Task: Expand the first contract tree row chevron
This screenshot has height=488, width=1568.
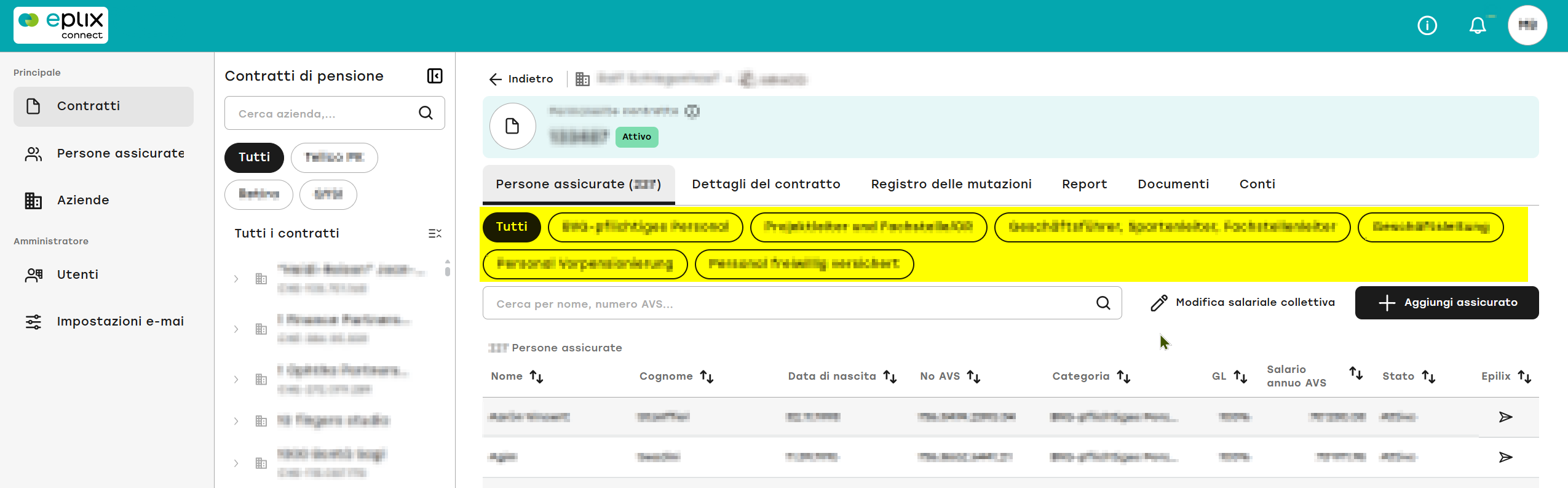Action: [x=236, y=279]
